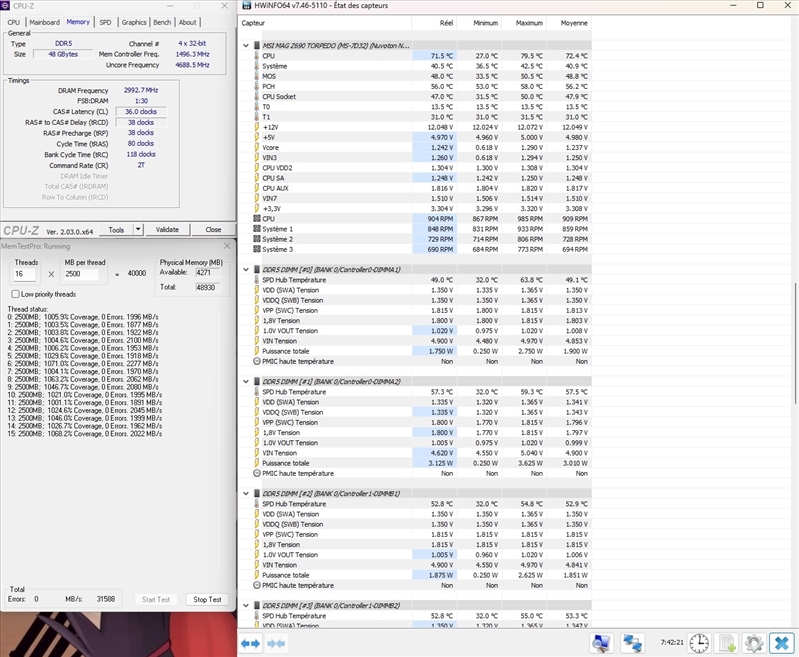Open the CPU-Z Tools dropdown arrow
Viewport: 799px width, 657px height.
(x=138, y=230)
